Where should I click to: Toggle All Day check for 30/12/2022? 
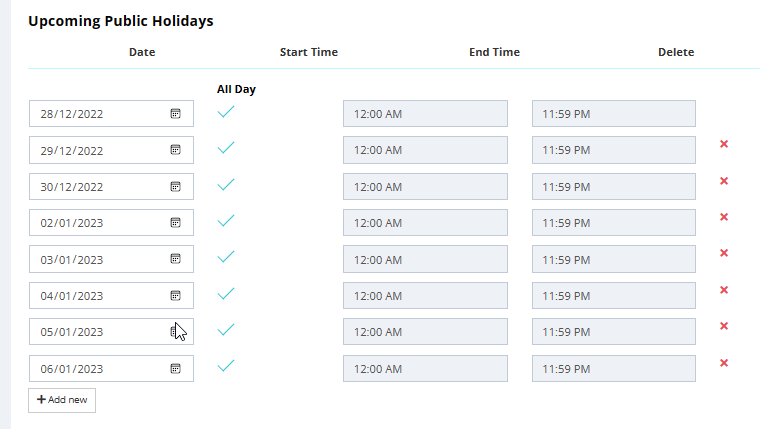[x=226, y=184]
